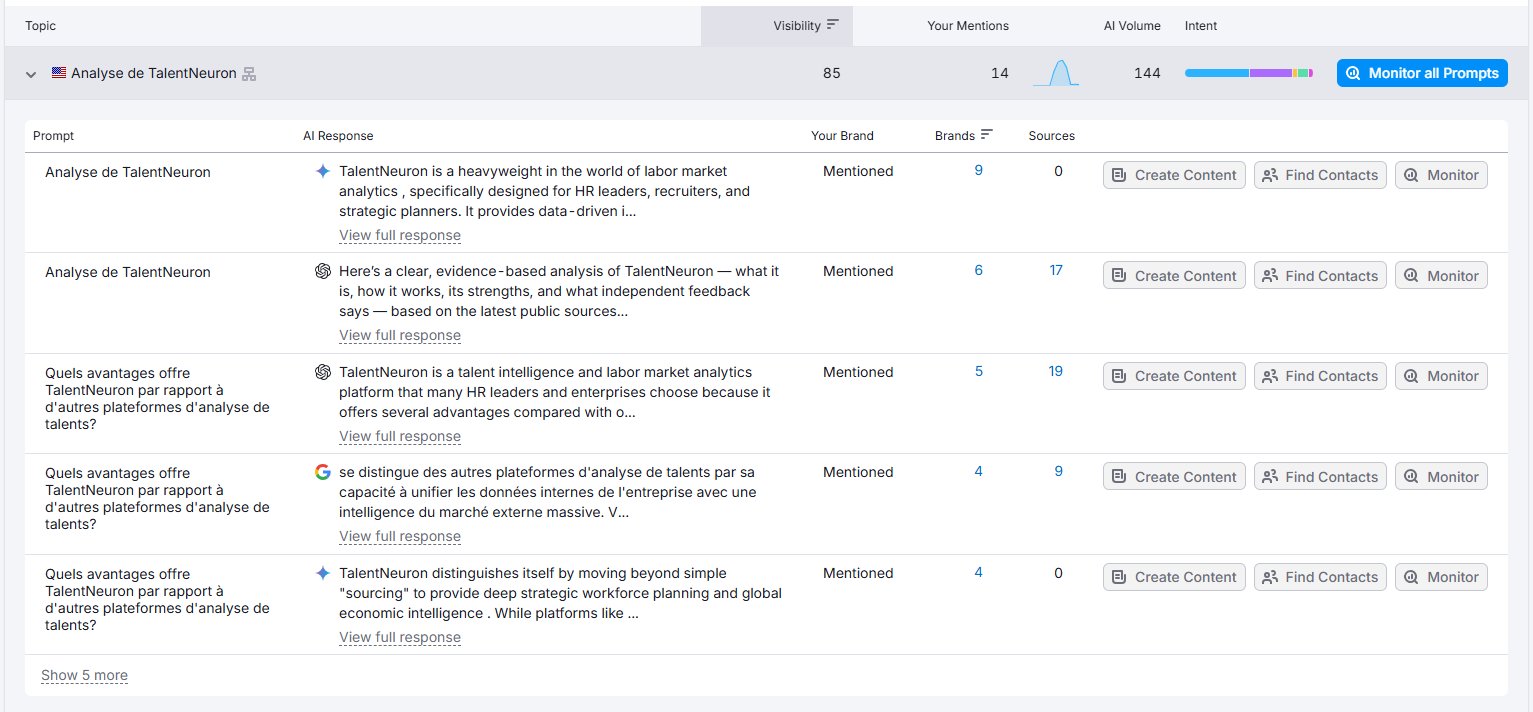Monitor the prompt in the 19-sources row
The height and width of the screenshot is (712, 1533).
click(1441, 376)
